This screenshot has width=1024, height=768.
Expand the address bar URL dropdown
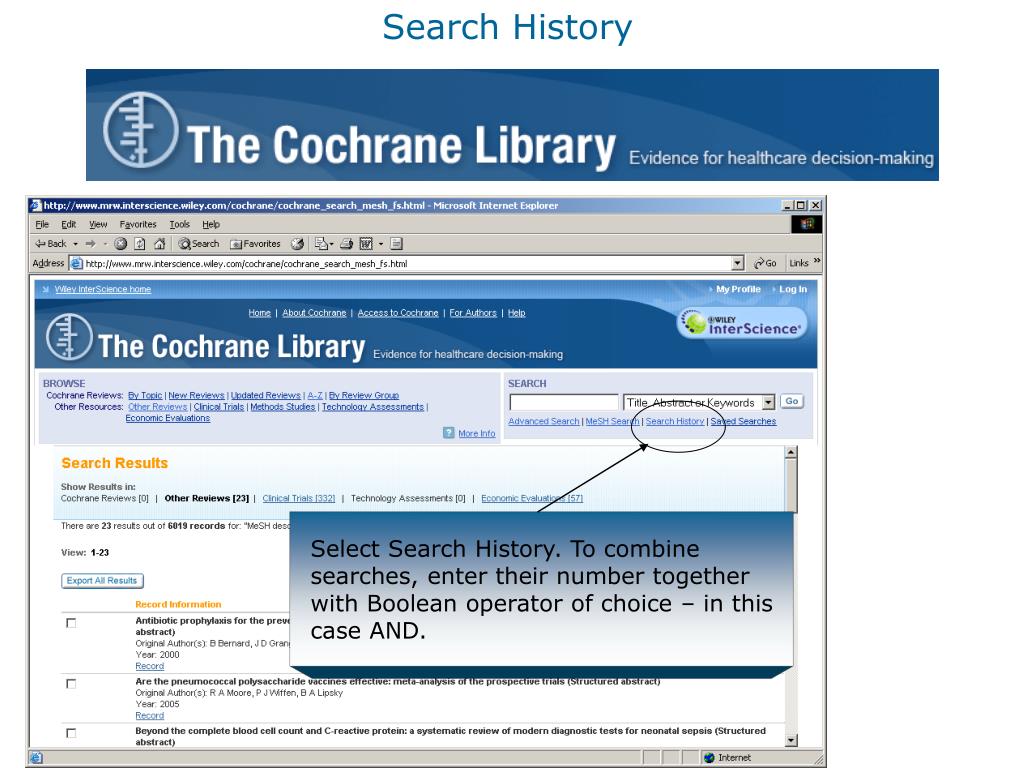click(738, 263)
